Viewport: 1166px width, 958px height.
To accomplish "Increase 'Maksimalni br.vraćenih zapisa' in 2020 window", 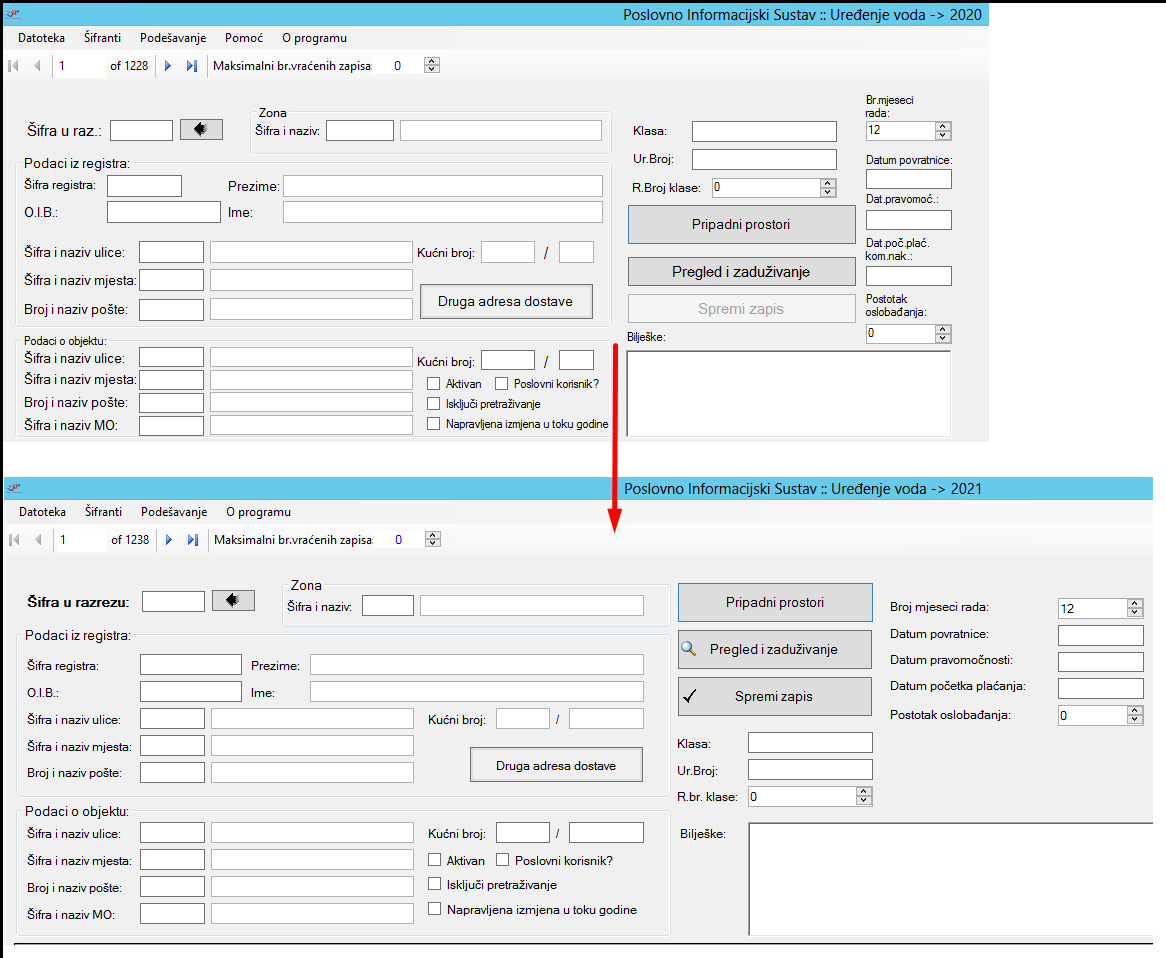I will coord(431,62).
